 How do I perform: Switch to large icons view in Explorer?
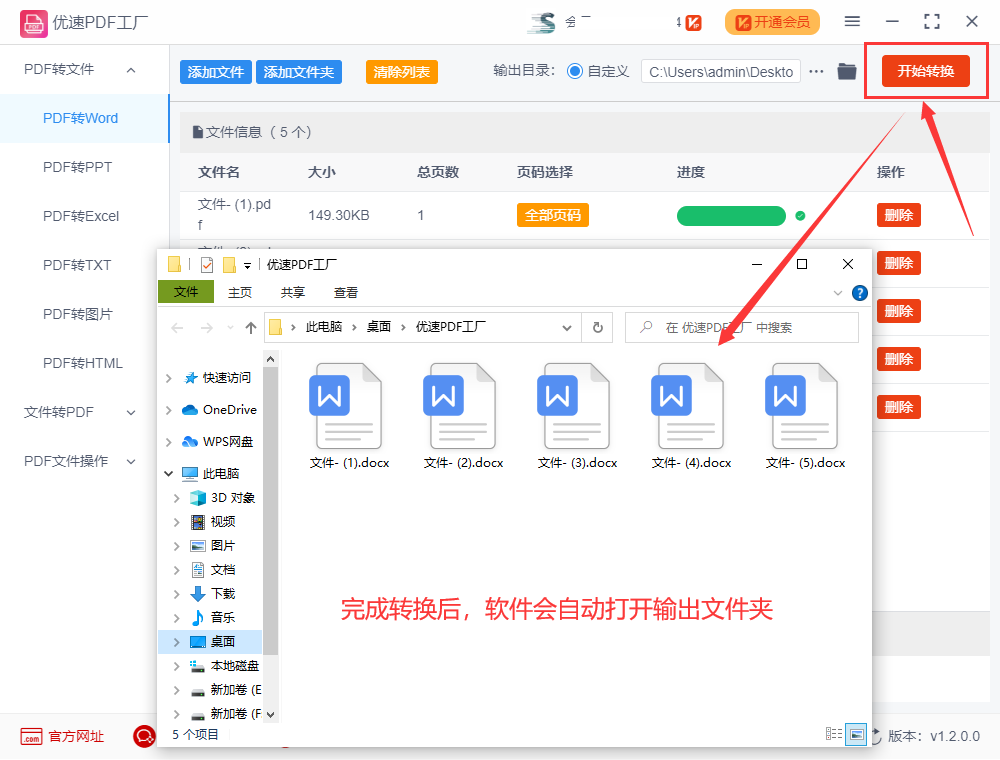pyautogui.click(x=856, y=734)
